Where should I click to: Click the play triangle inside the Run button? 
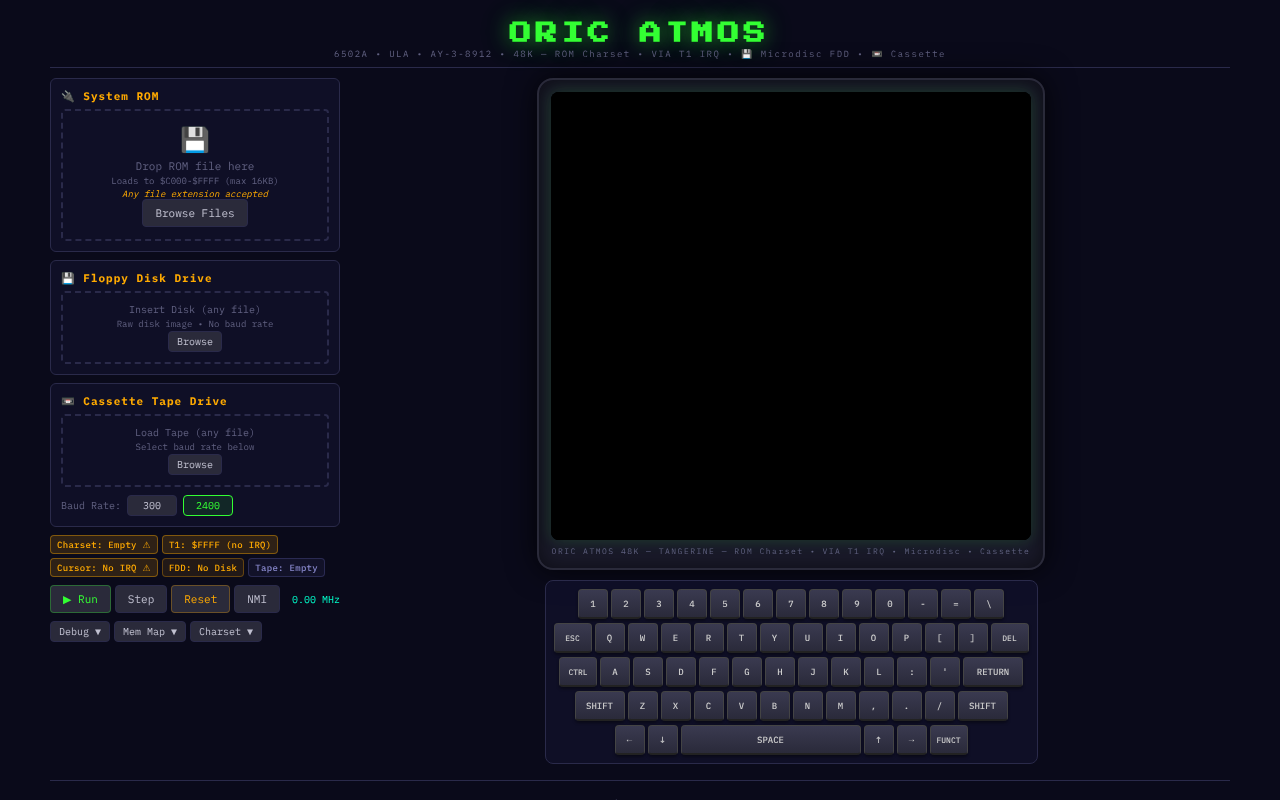[66, 599]
